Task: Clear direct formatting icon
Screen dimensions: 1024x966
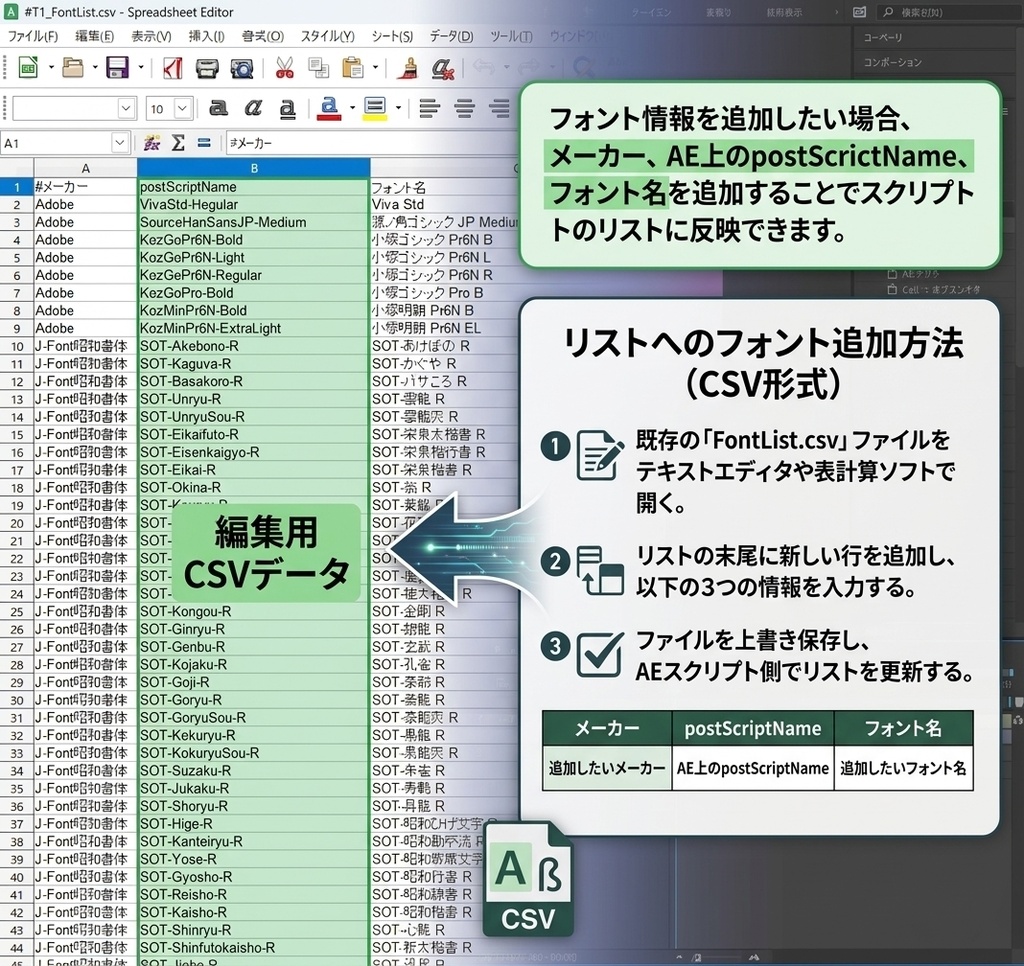Action: tap(443, 68)
